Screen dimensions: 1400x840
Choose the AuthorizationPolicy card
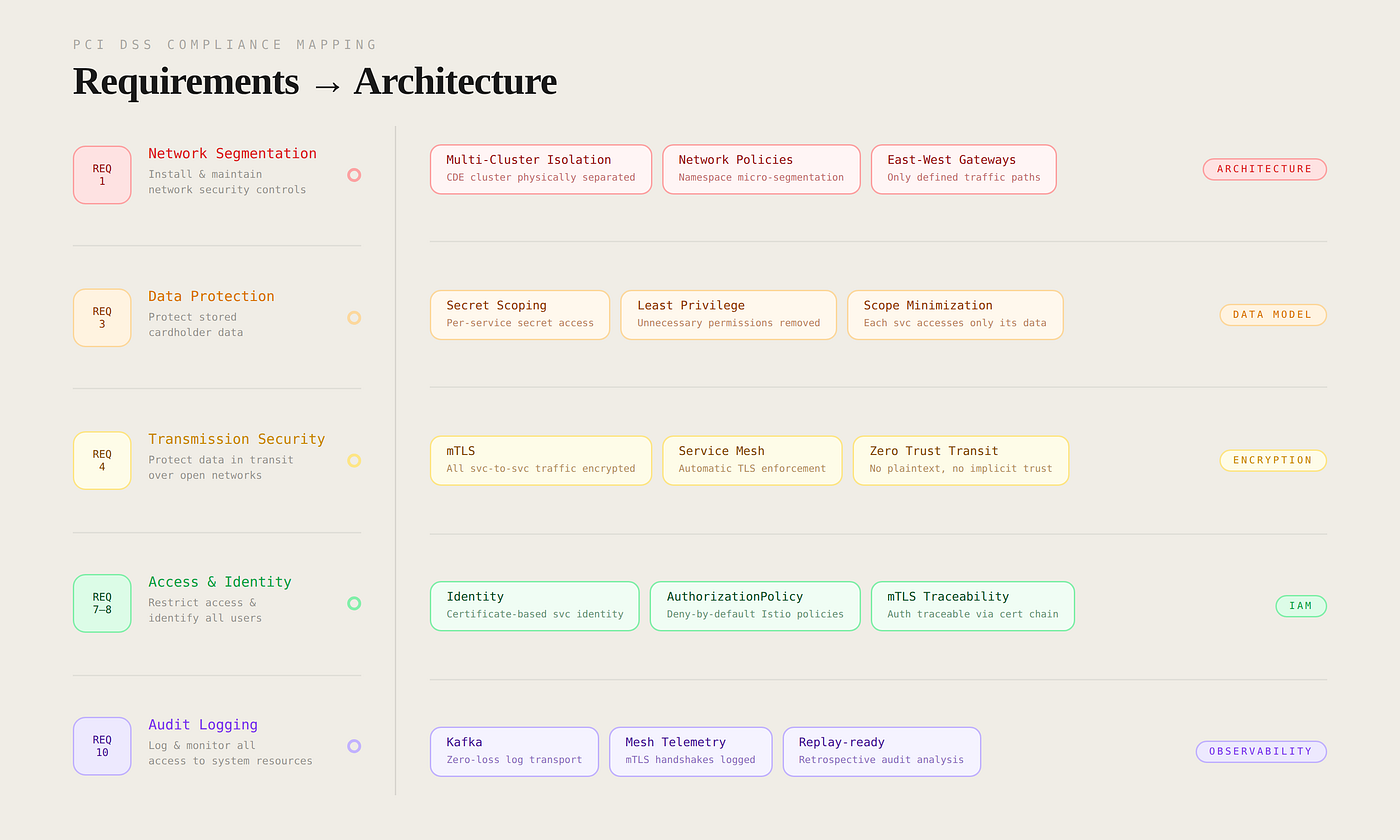(755, 606)
